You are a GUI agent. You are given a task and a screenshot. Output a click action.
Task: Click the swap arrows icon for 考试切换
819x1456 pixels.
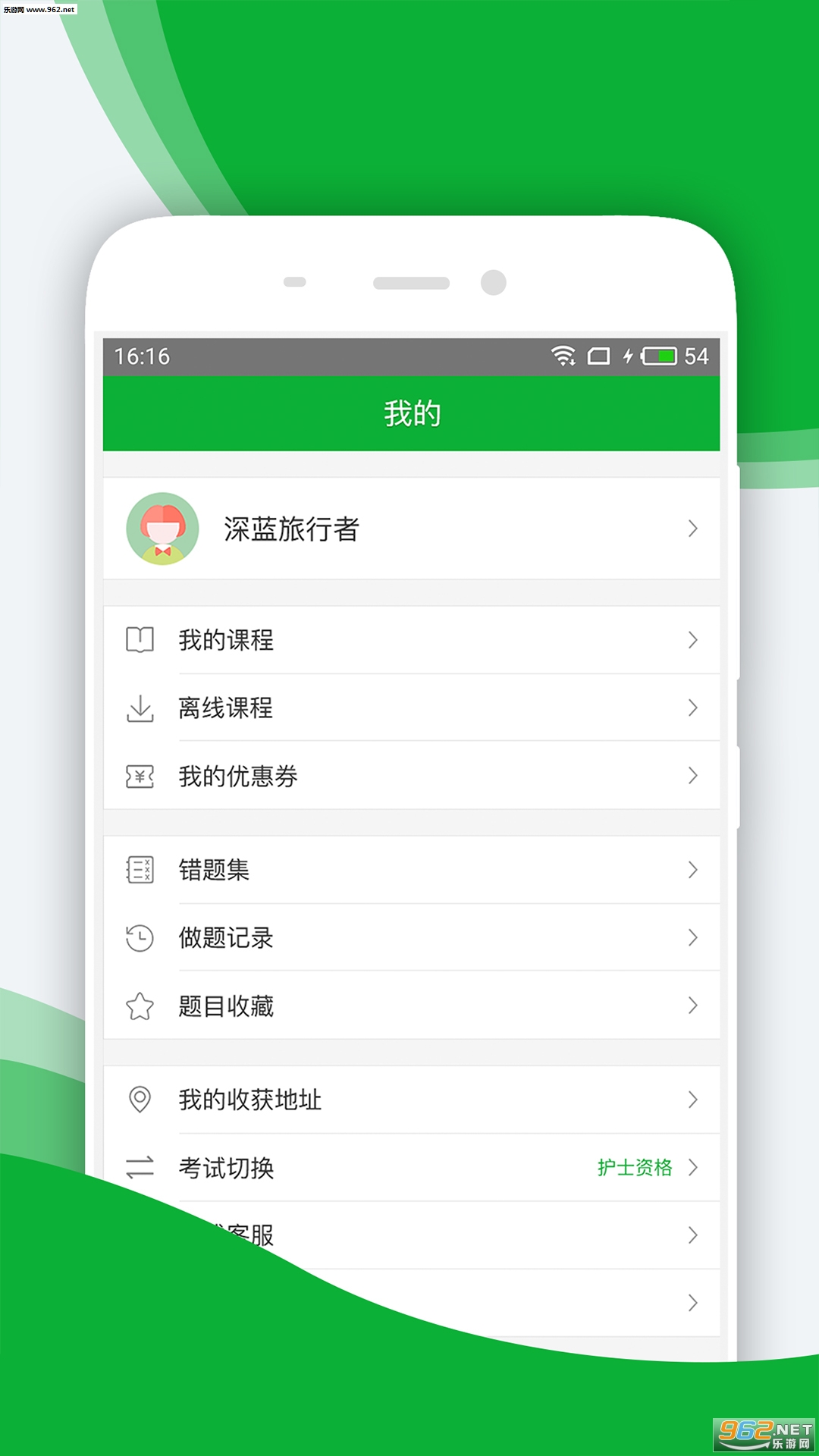coord(140,1167)
